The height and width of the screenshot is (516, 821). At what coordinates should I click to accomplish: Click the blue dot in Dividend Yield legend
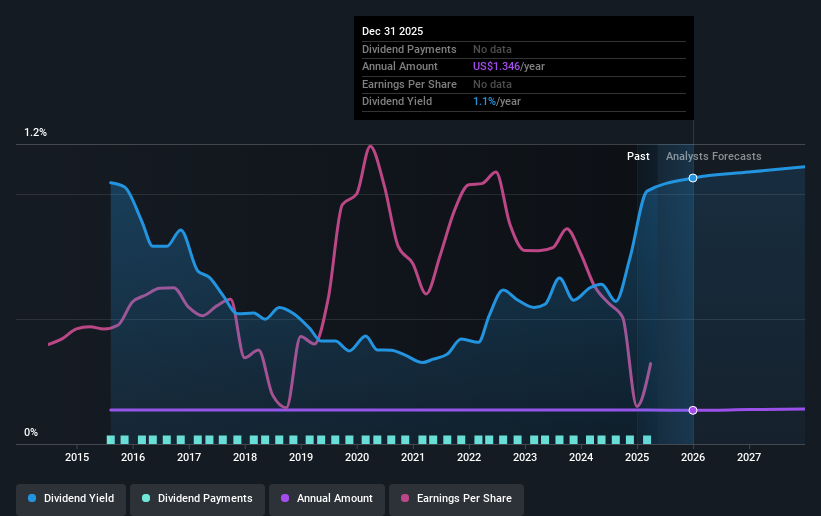click(x=32, y=498)
